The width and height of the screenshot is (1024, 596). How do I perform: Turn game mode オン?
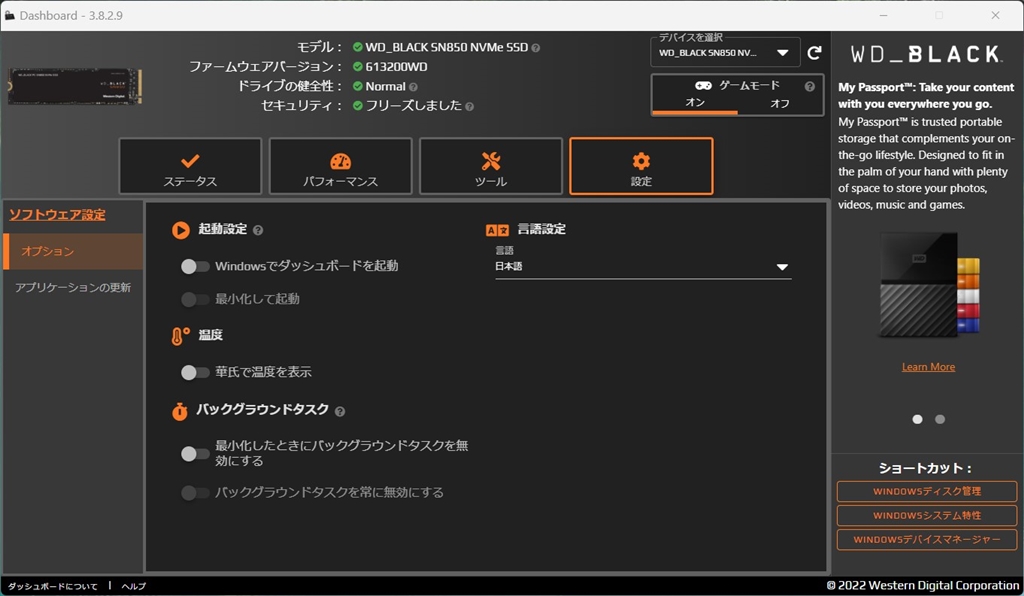tap(695, 103)
